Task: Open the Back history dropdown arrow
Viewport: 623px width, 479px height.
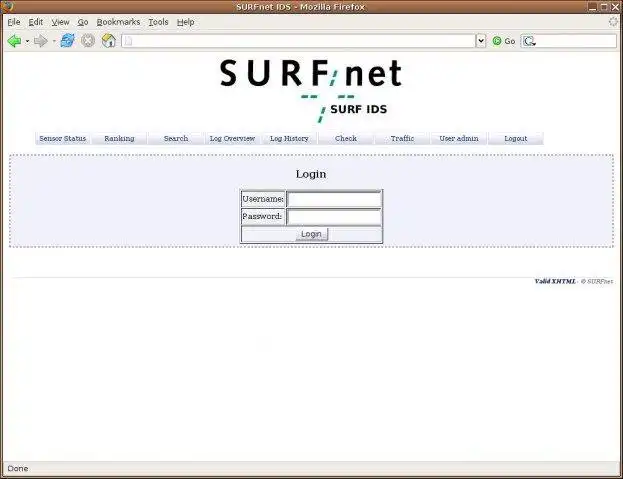Action: click(x=27, y=41)
